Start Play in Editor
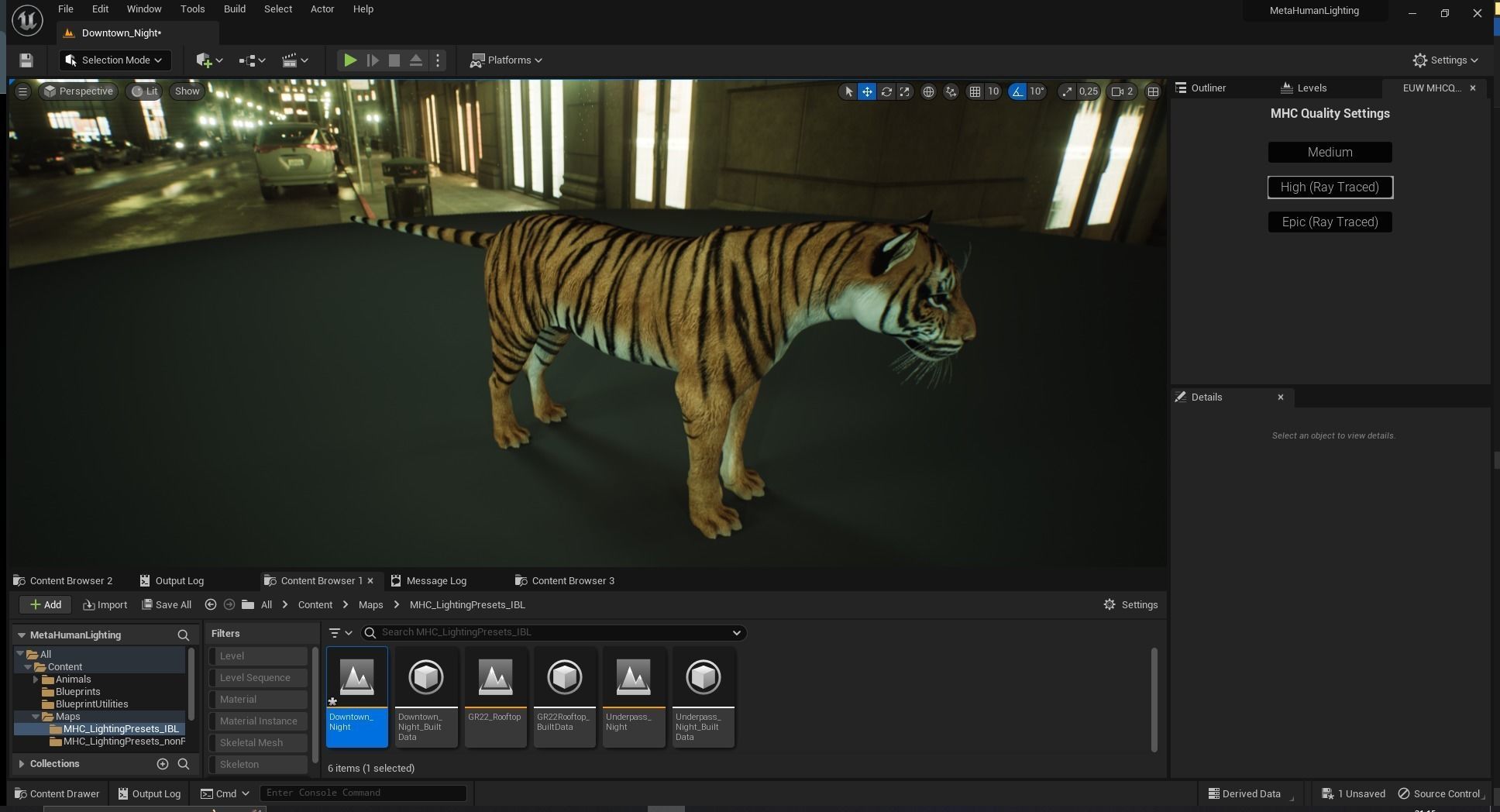This screenshot has width=1500, height=812. click(x=350, y=60)
